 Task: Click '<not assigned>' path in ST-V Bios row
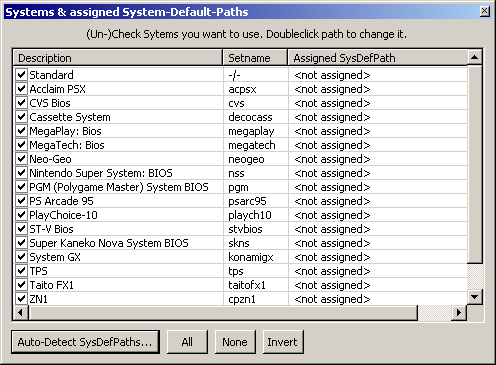tap(332, 229)
